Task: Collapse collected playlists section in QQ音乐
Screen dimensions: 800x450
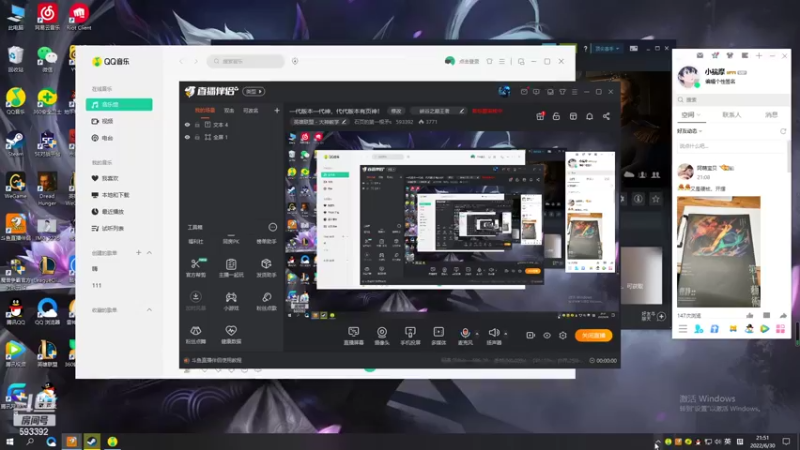Action: 149,310
